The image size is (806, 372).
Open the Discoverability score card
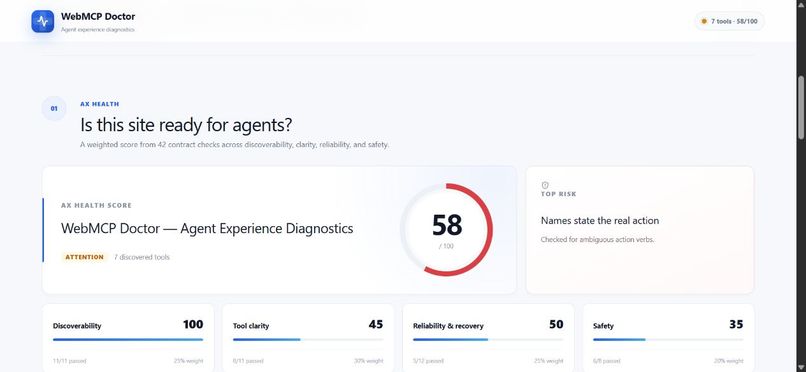pos(128,338)
